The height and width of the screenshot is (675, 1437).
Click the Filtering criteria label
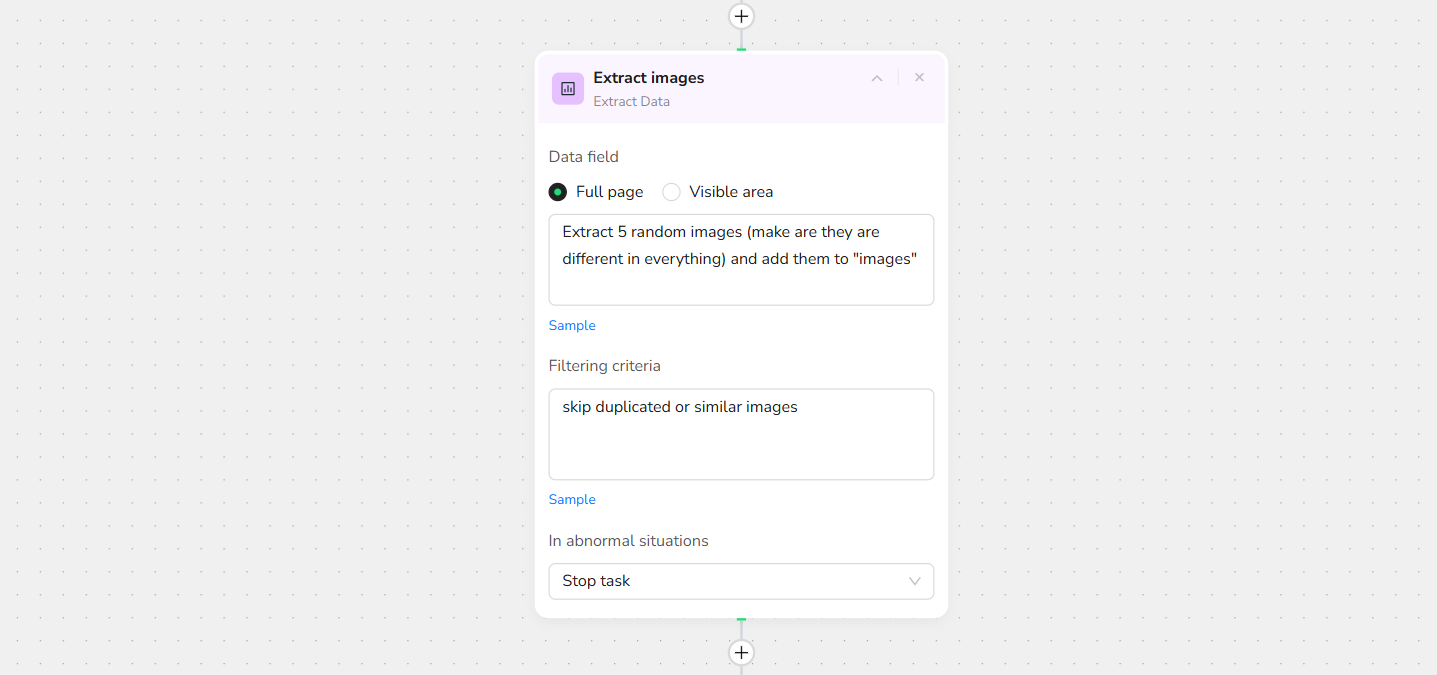(x=605, y=366)
